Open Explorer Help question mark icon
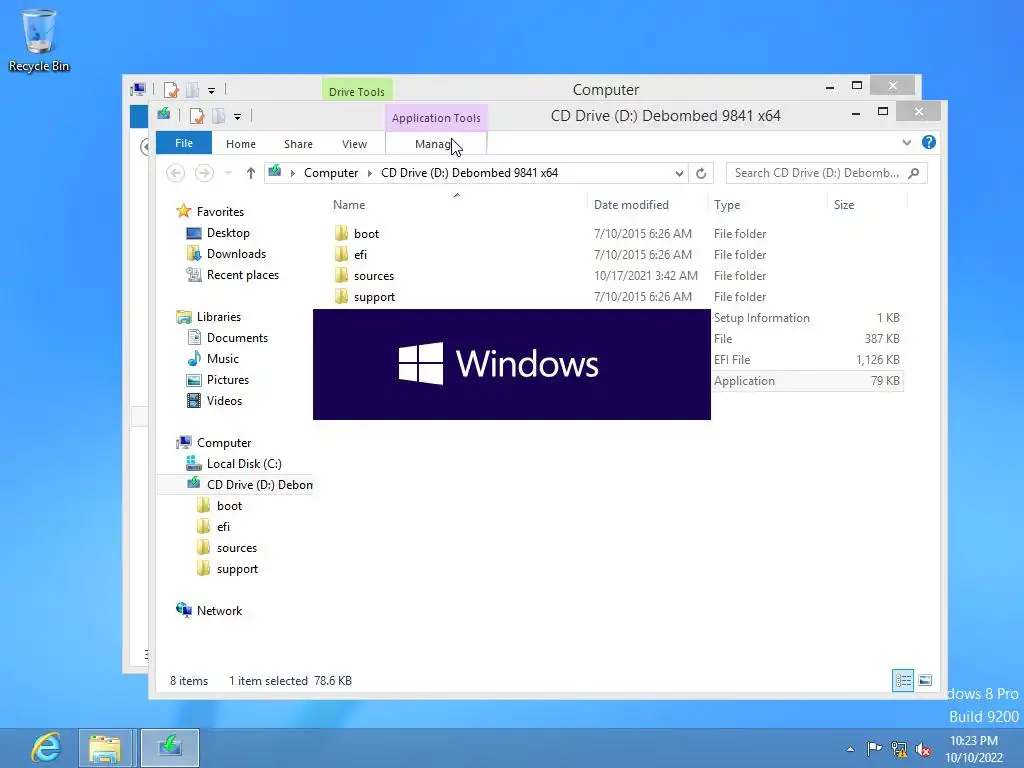1024x768 pixels. (929, 142)
